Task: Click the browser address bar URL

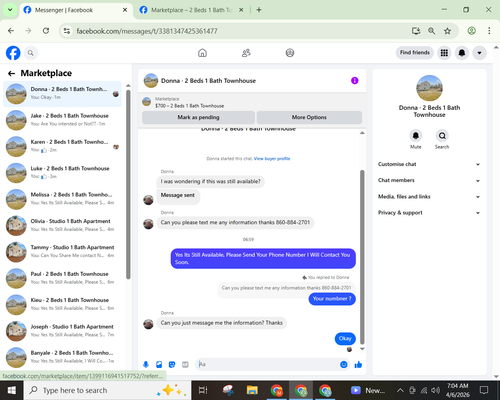Action: pos(147,31)
